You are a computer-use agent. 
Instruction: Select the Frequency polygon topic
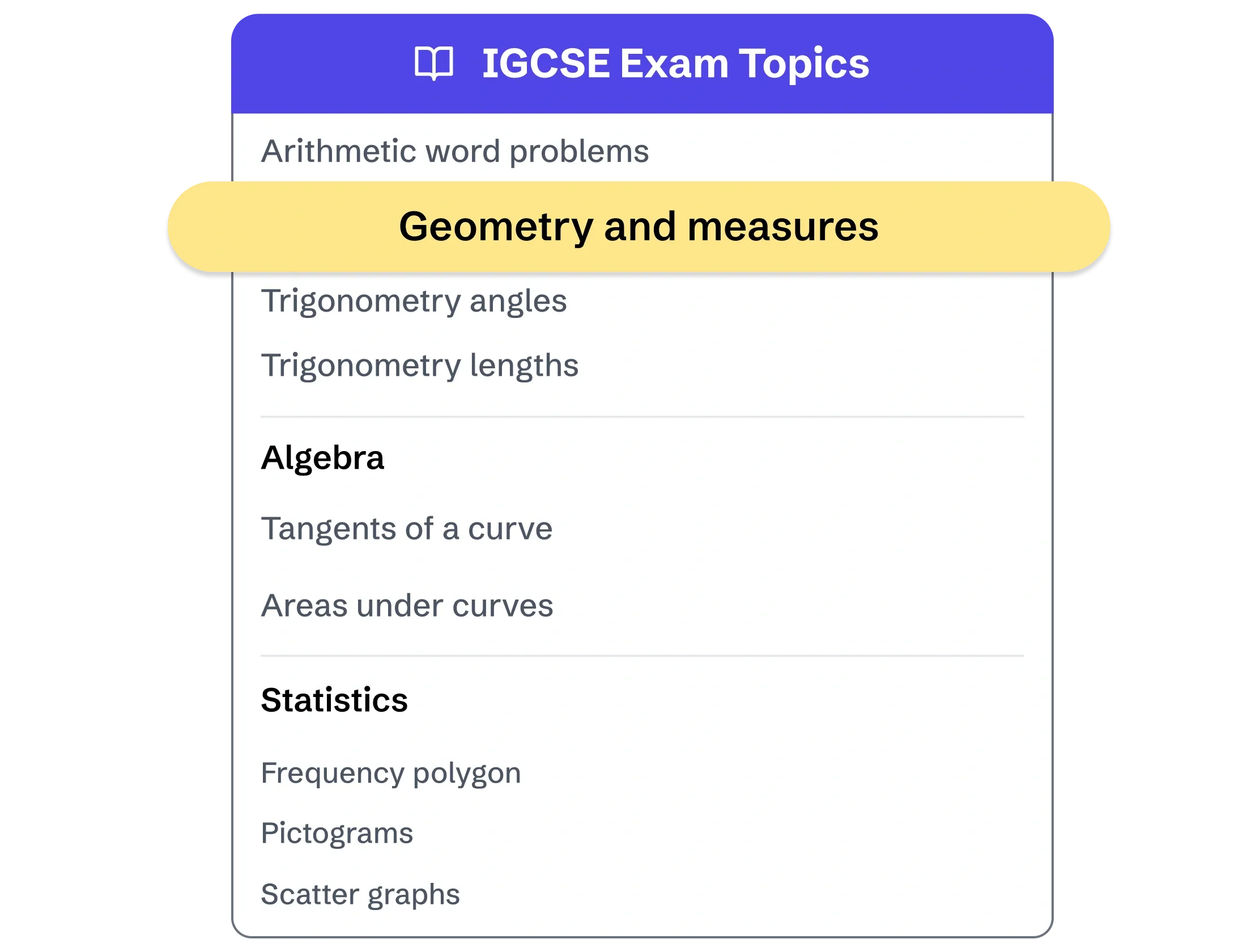click(x=390, y=772)
